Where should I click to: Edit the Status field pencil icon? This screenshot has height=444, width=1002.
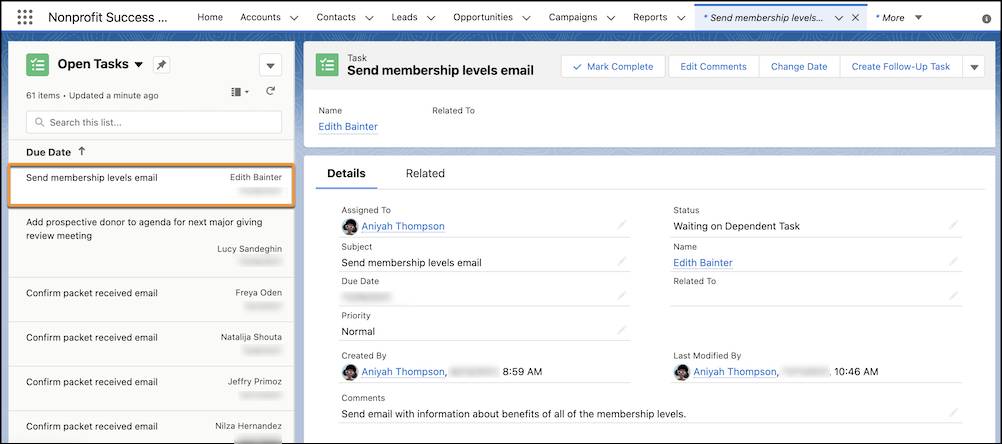[x=953, y=225]
